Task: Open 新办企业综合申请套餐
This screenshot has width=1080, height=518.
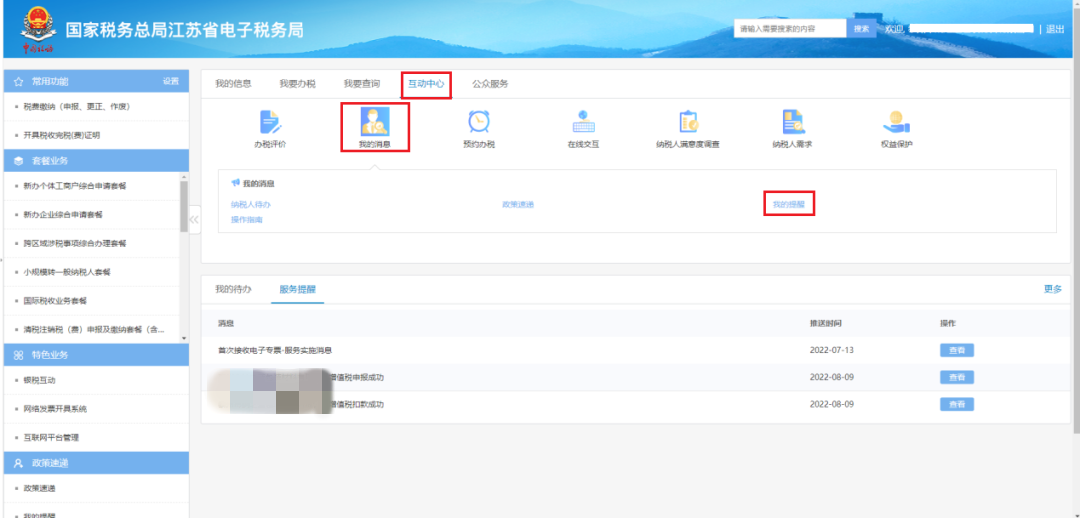Action: (63, 214)
